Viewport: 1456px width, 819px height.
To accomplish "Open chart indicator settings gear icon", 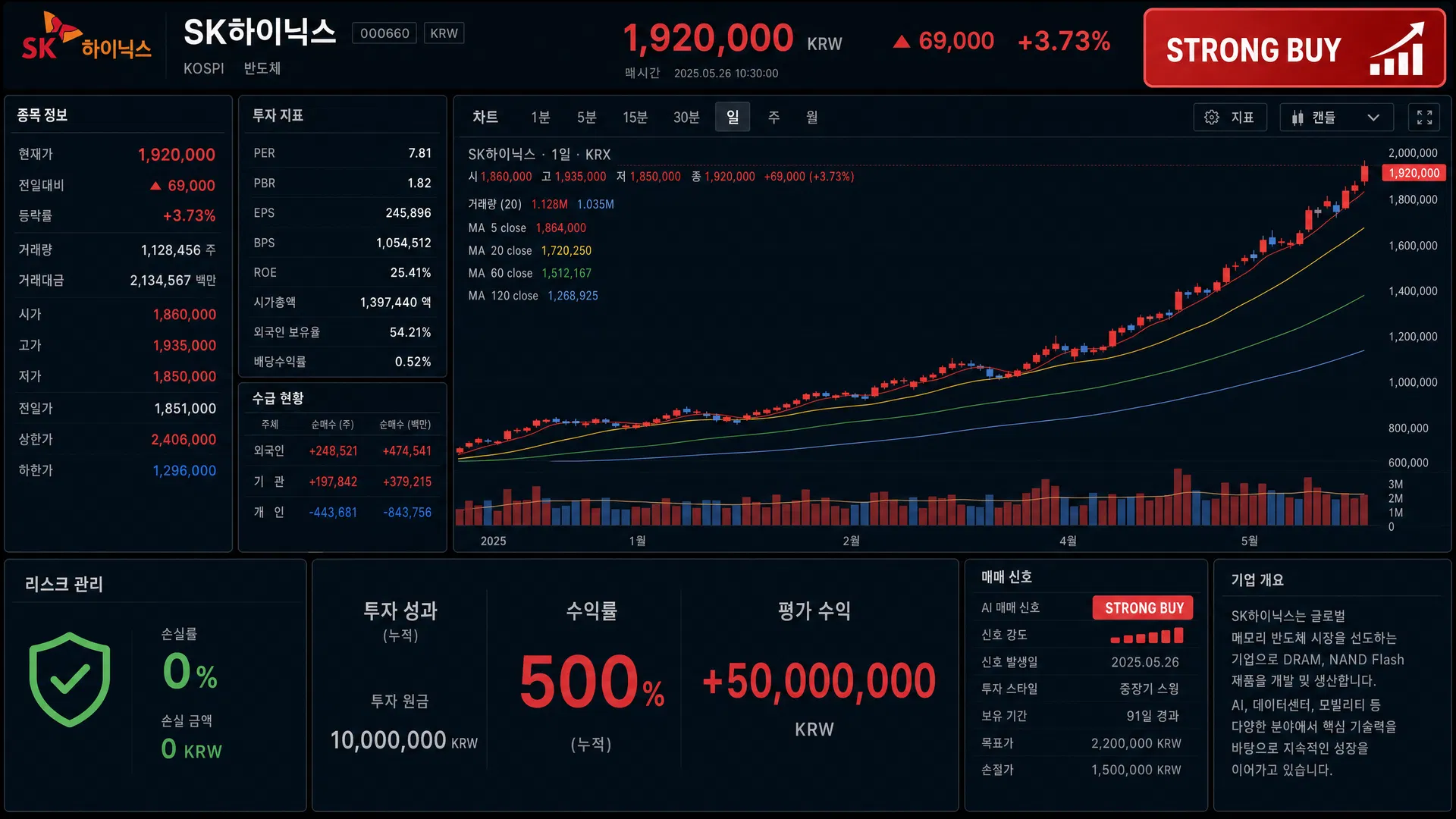I will click(x=1212, y=118).
